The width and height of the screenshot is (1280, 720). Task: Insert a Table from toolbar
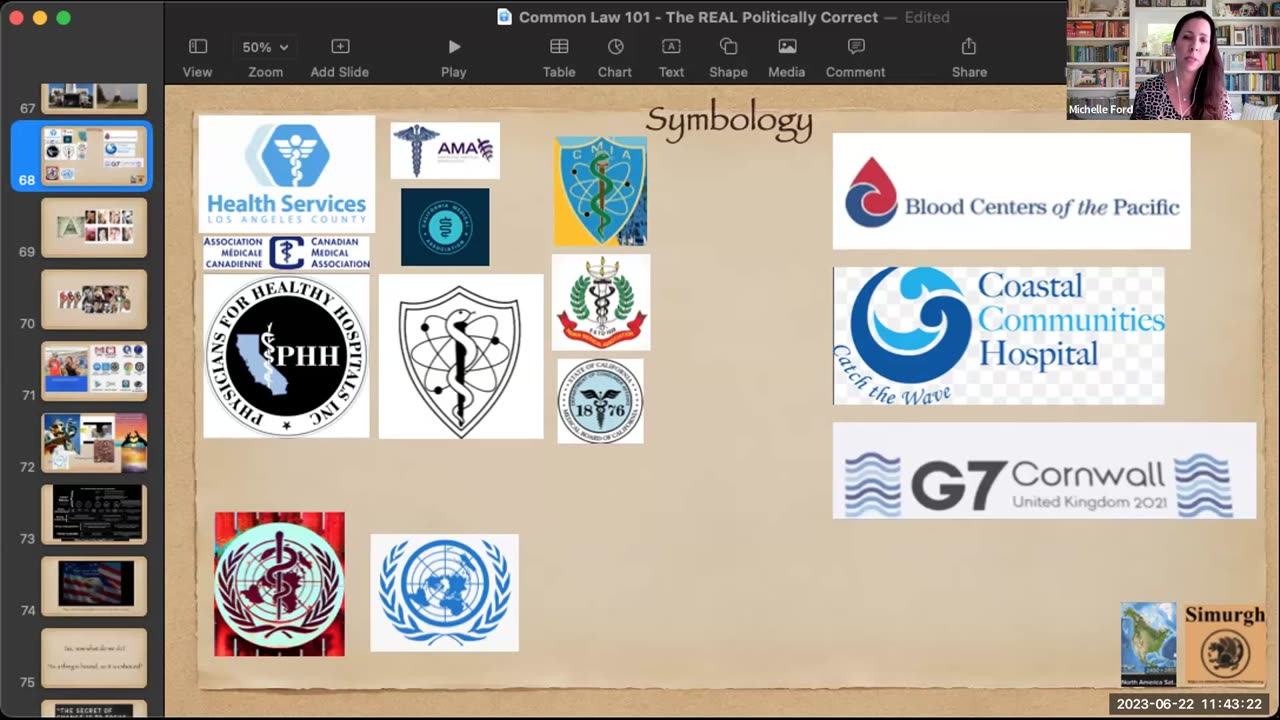coord(559,47)
